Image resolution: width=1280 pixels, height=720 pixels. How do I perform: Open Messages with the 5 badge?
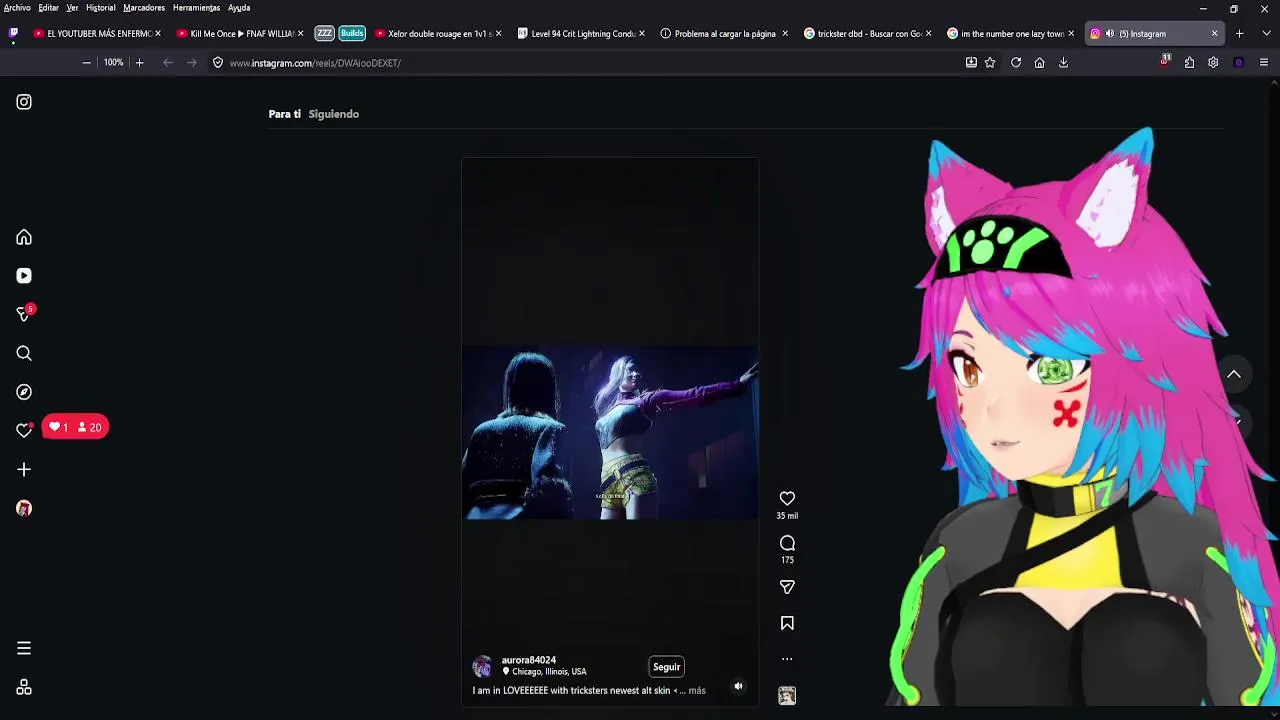pos(25,314)
